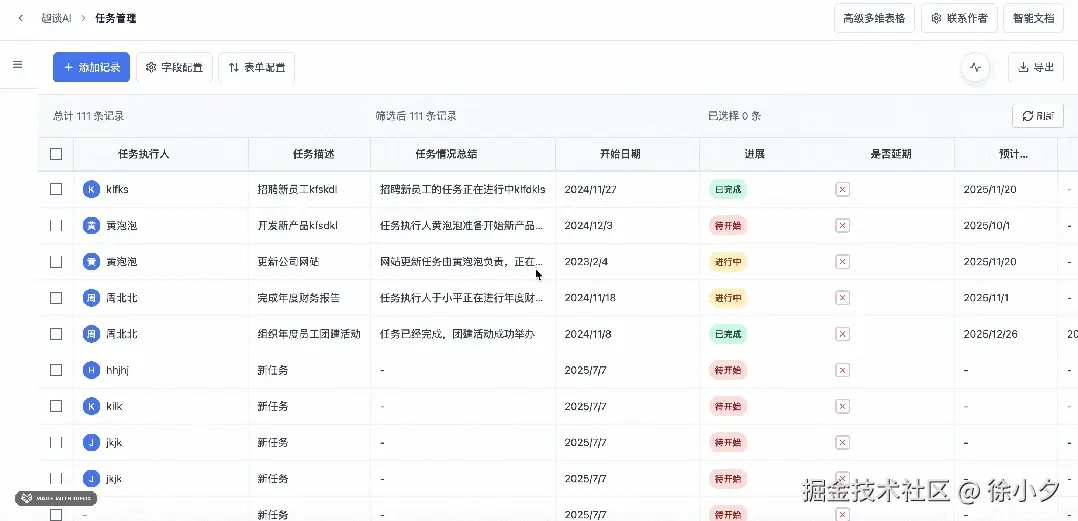The image size is (1078, 521).
Task: Click the expected date 2025/12/26
Action: click(990, 334)
